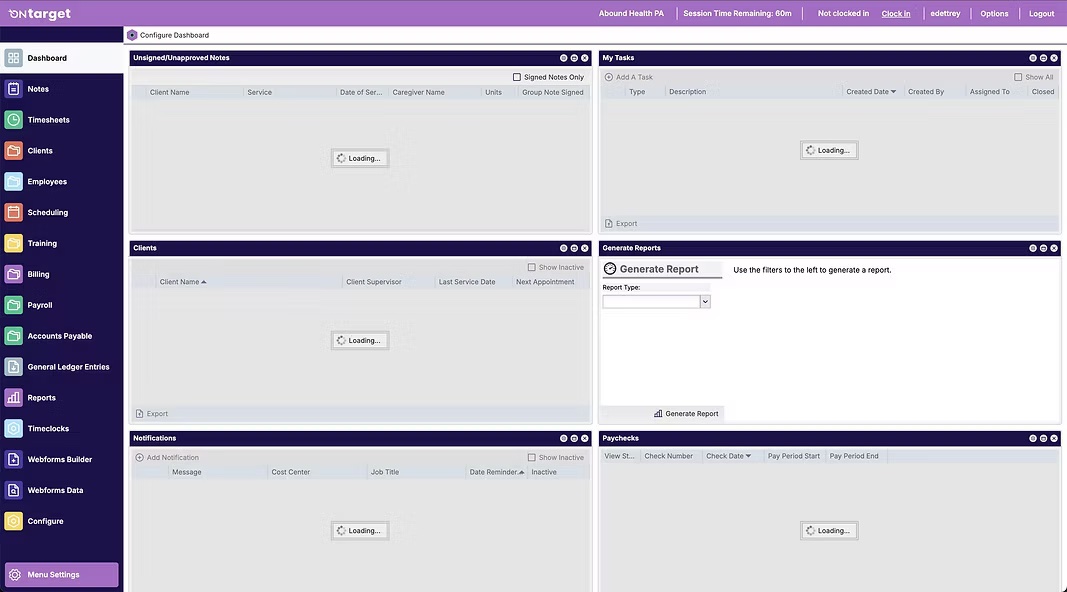Click the Last Service Date column header
The image size is (1067, 592).
(467, 282)
